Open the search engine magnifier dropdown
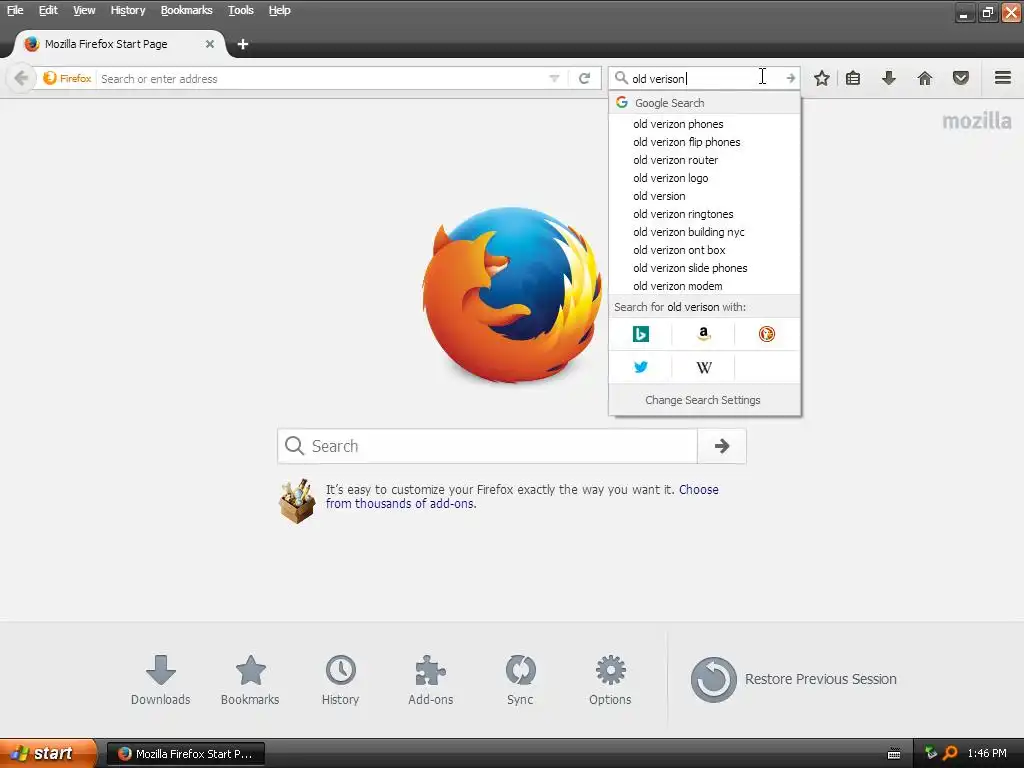Viewport: 1024px width, 768px height. tap(621, 78)
